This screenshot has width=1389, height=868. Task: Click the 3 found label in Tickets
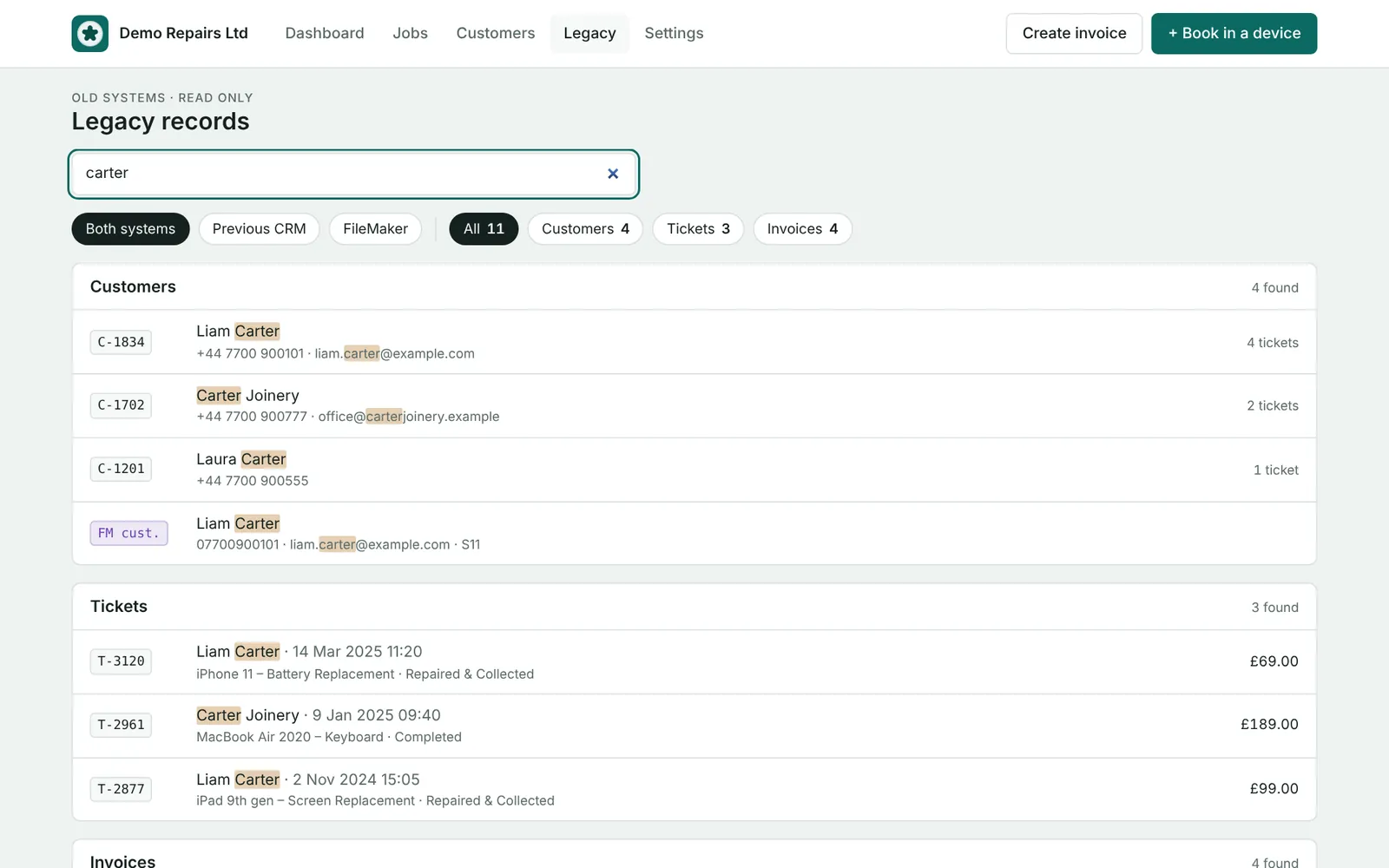click(x=1274, y=608)
